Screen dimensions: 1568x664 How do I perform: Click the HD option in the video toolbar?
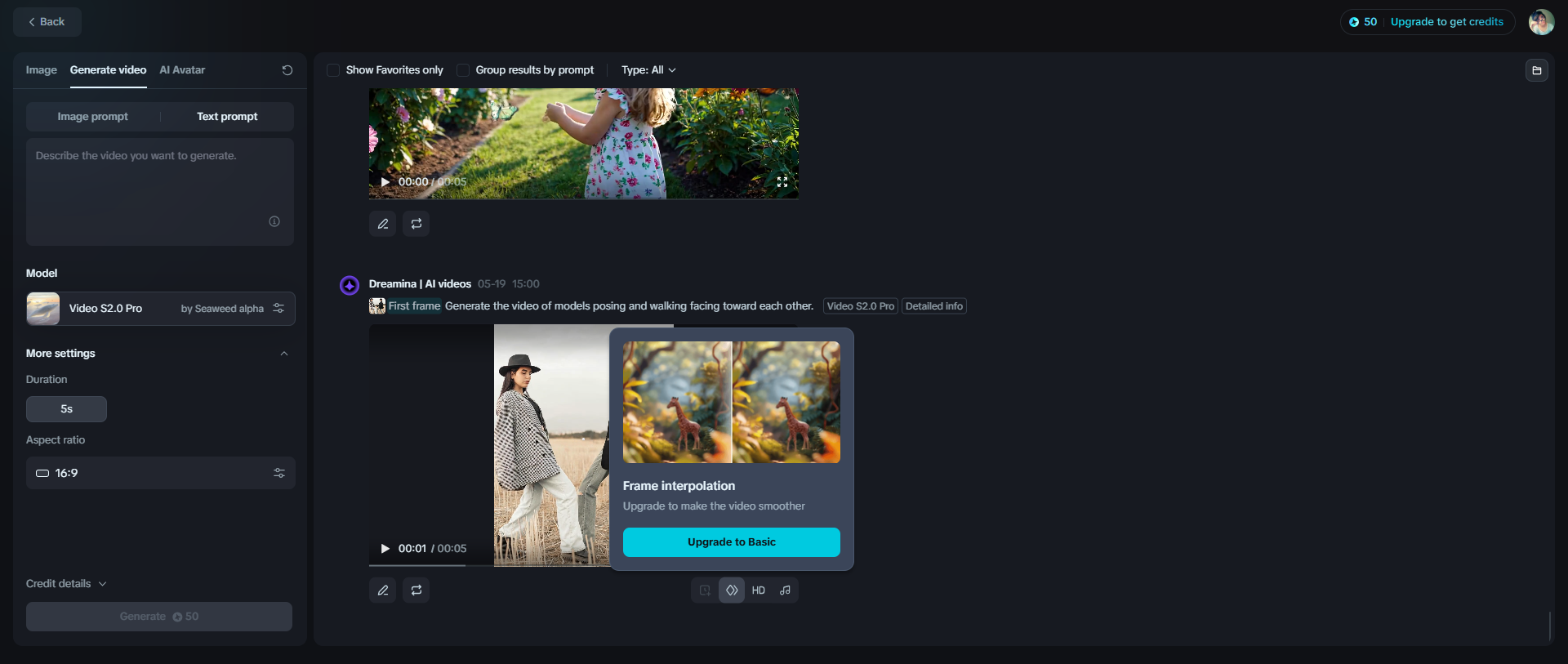click(x=759, y=590)
